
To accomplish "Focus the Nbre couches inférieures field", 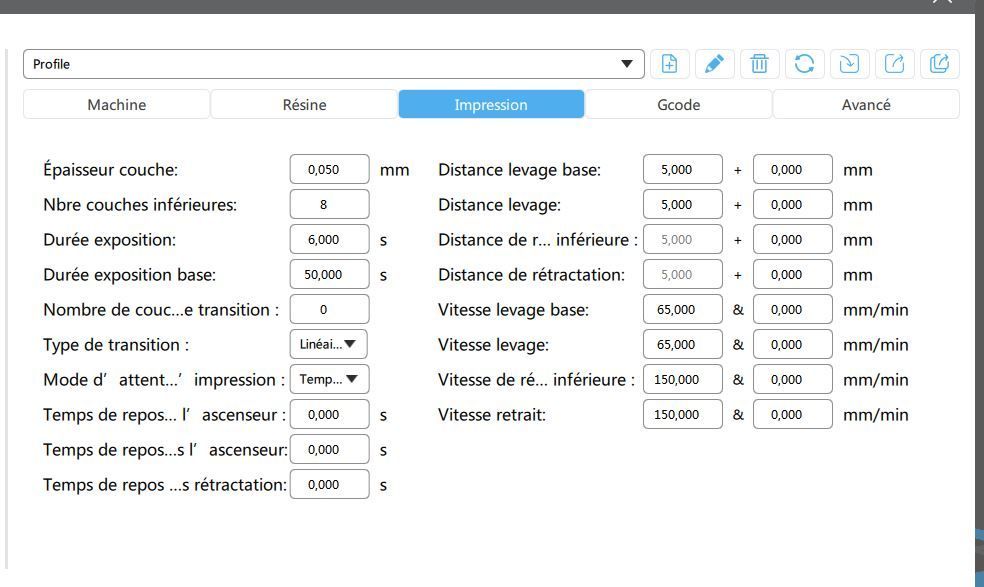I will 329,205.
